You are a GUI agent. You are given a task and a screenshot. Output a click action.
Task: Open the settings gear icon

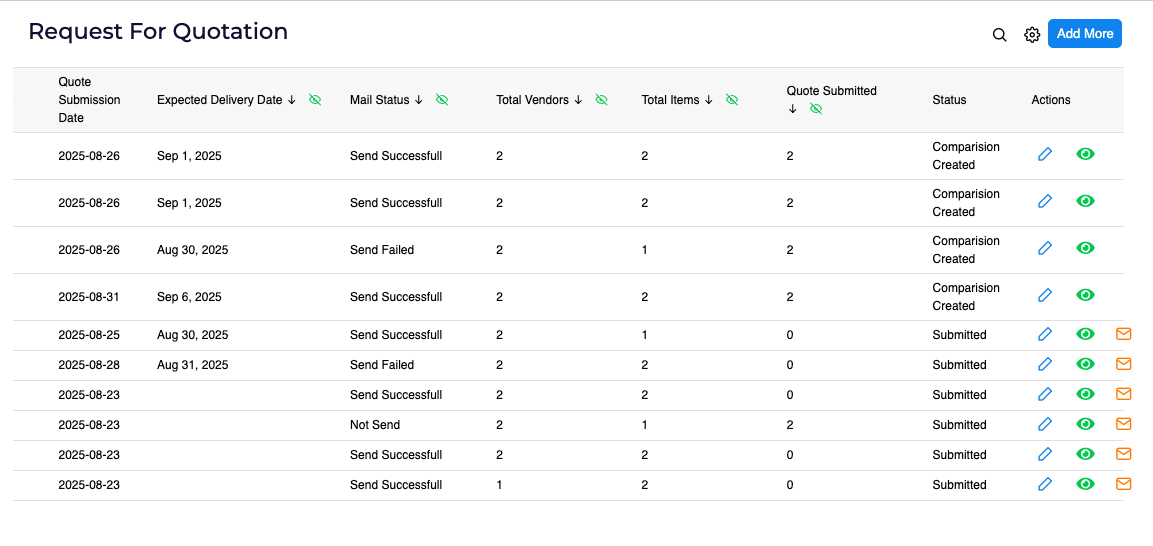(x=1032, y=35)
